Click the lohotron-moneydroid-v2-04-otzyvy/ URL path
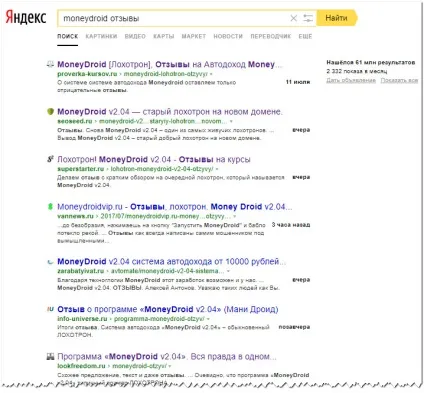 [x=162, y=169]
